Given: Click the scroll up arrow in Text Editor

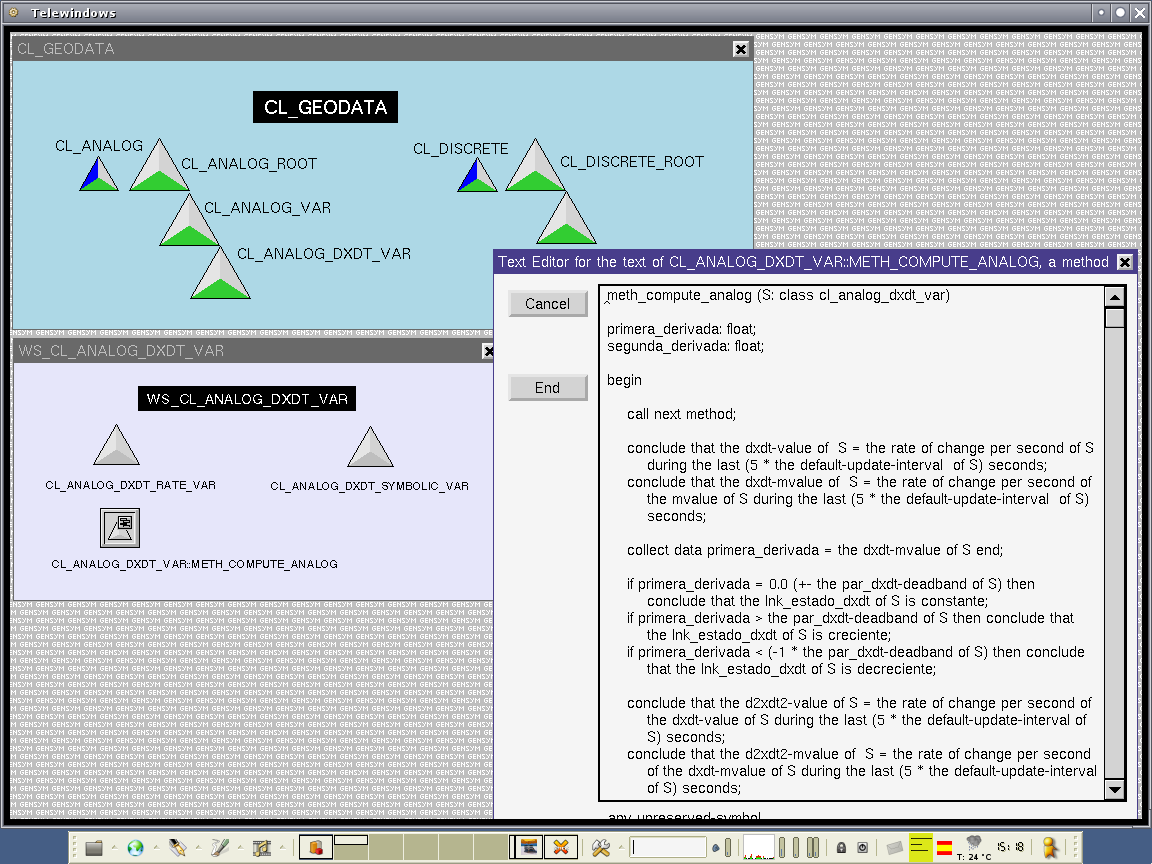Looking at the screenshot, I should click(x=1115, y=297).
